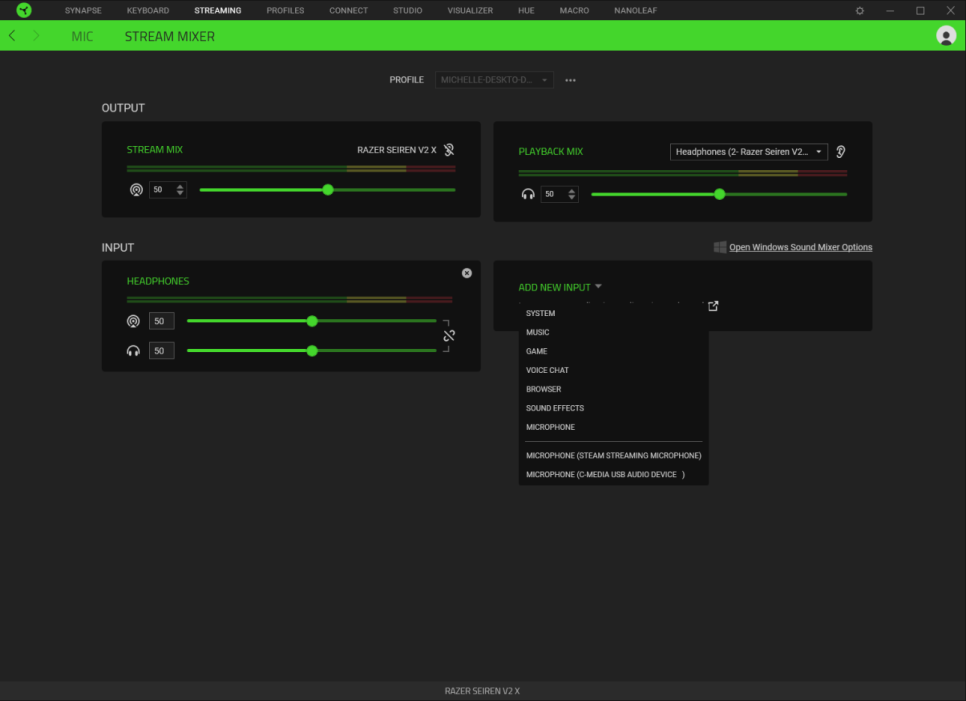
Task: Open external popout icon beside input list
Action: (713, 306)
